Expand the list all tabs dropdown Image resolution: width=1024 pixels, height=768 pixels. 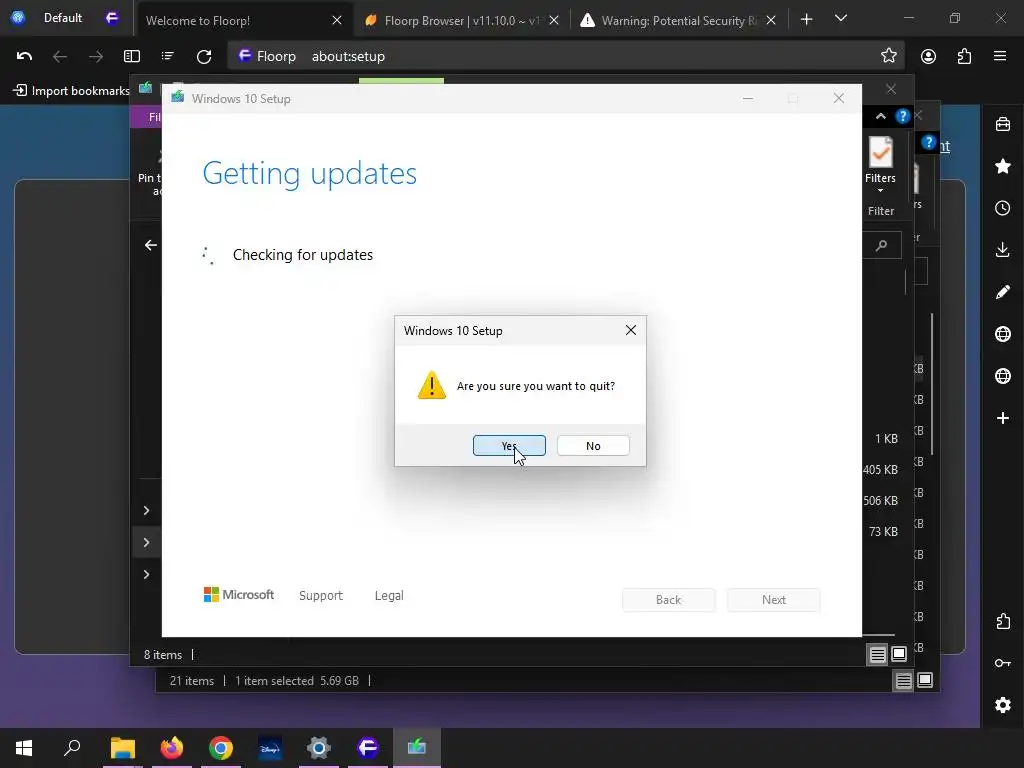840,18
